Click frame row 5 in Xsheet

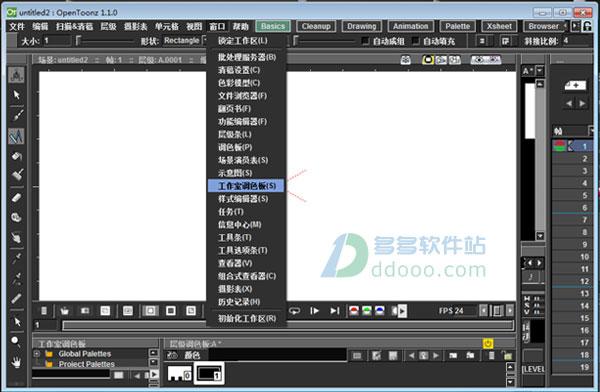coord(572,196)
